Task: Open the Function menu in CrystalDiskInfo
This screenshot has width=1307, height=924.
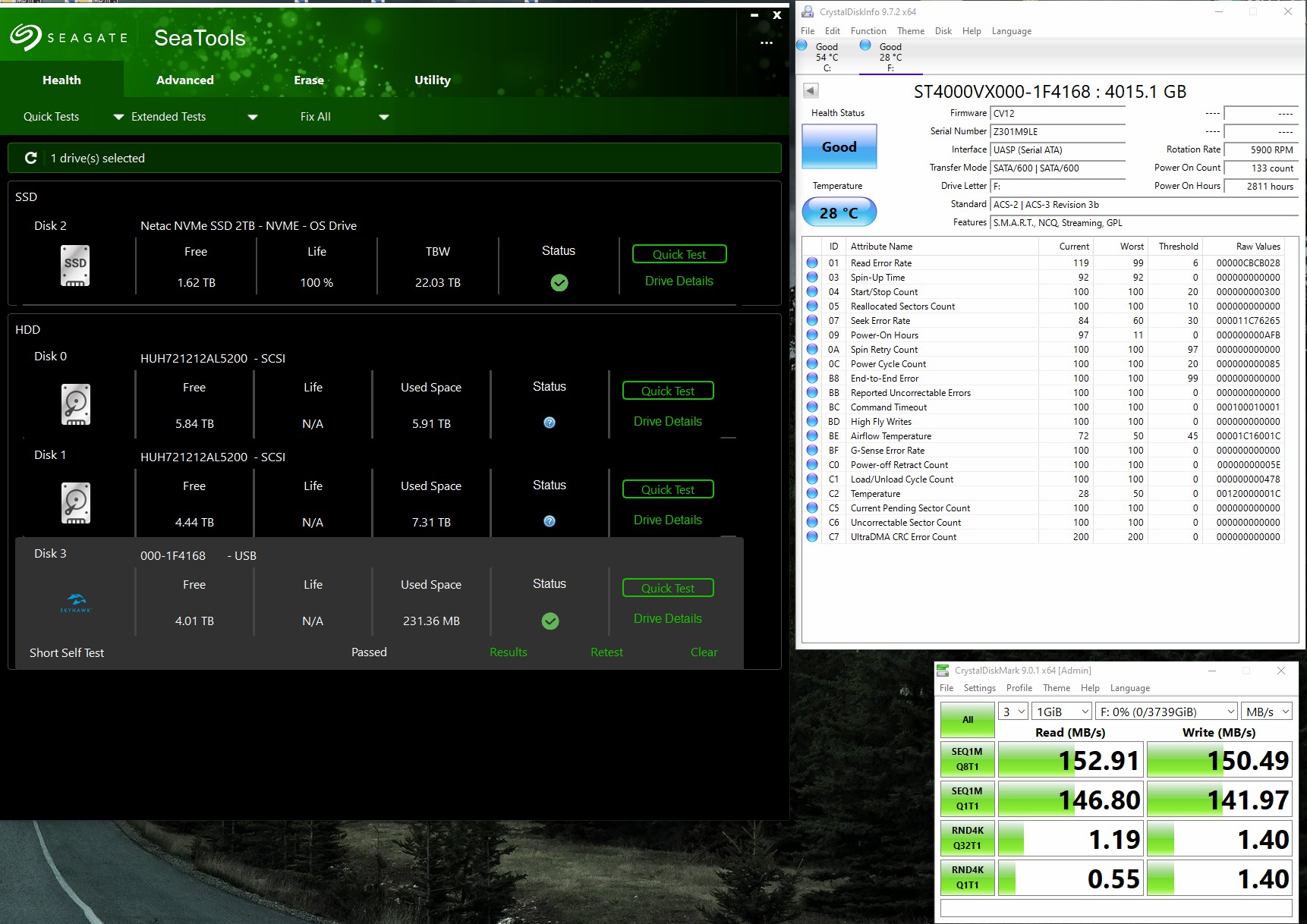Action: 868,31
